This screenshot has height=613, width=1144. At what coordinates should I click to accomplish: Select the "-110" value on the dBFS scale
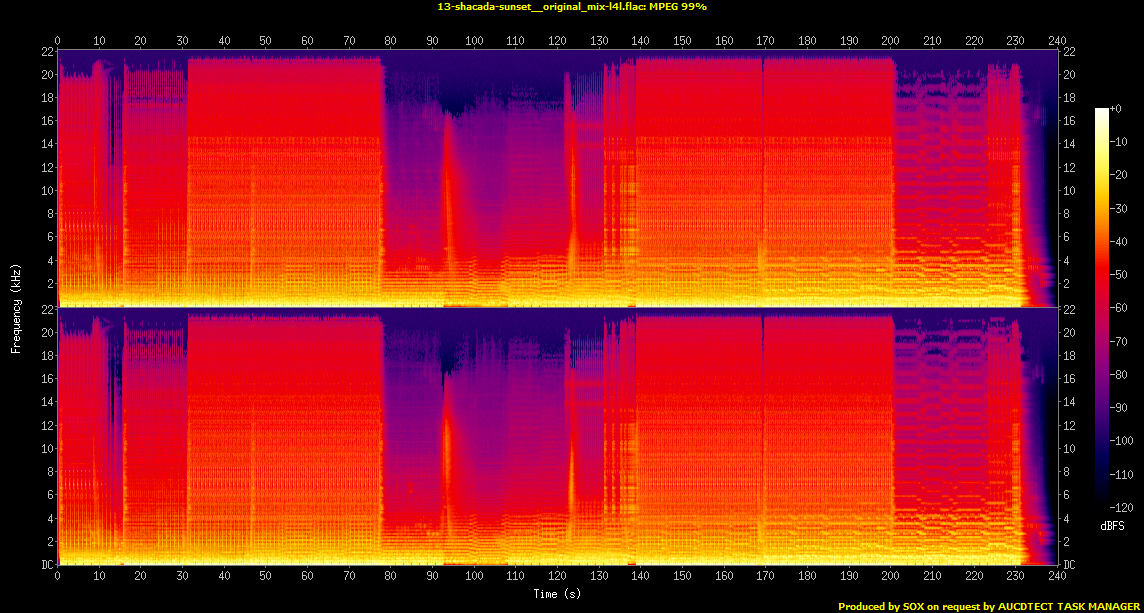pos(1120,474)
